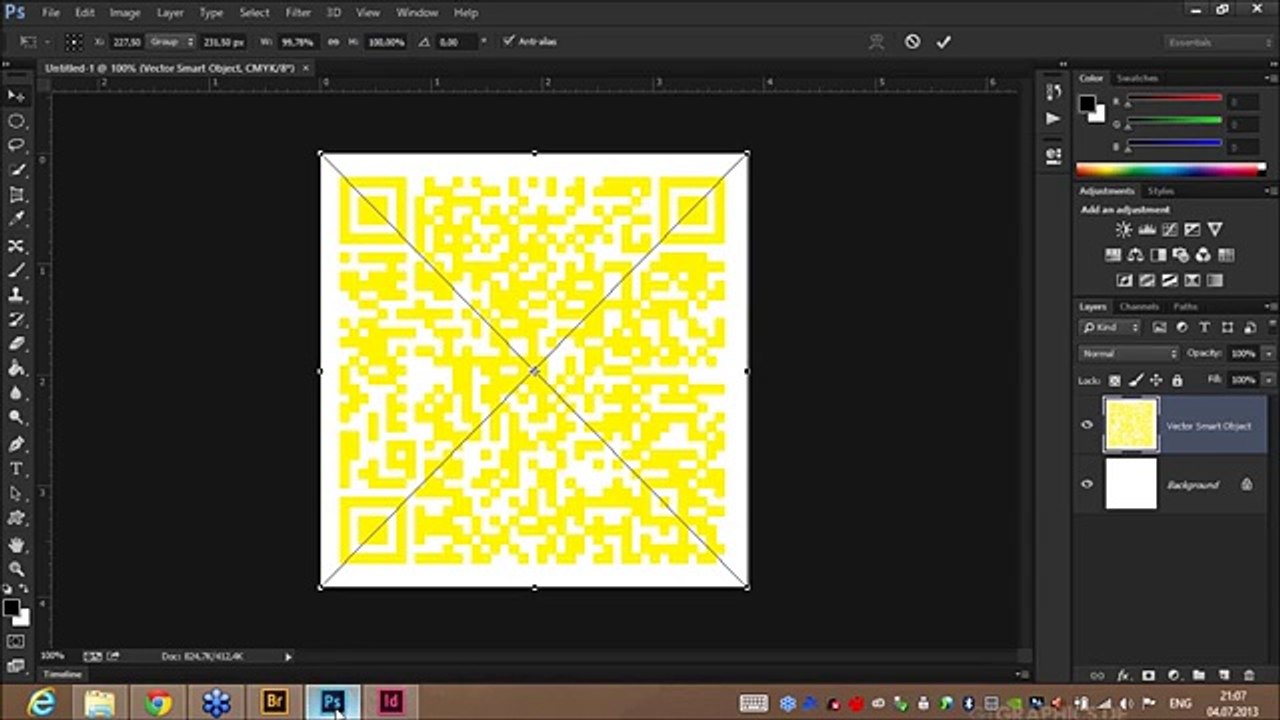The width and height of the screenshot is (1280, 720).
Task: Select the Zoom tool
Action: (x=16, y=569)
